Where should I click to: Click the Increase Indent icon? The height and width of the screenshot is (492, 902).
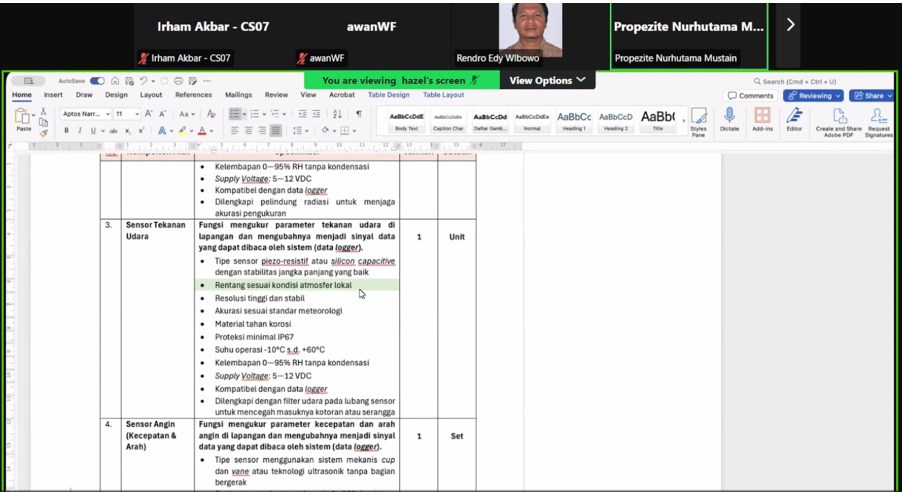tap(316, 114)
